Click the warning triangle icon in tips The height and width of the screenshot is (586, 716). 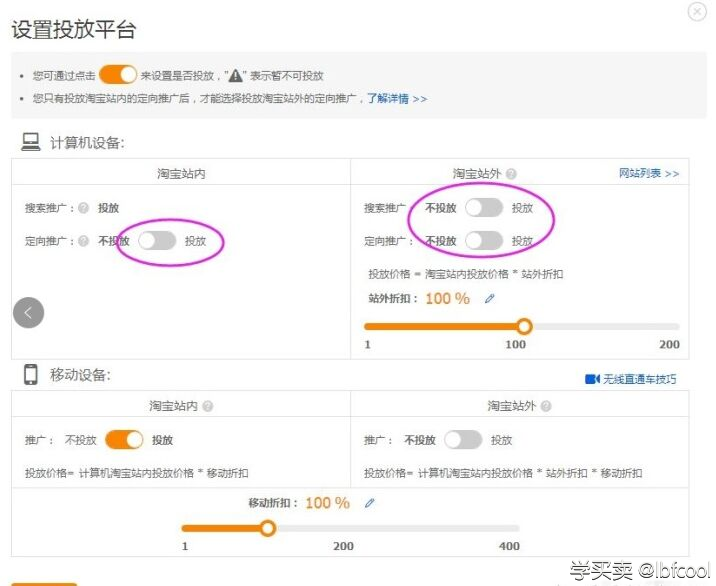click(x=236, y=75)
